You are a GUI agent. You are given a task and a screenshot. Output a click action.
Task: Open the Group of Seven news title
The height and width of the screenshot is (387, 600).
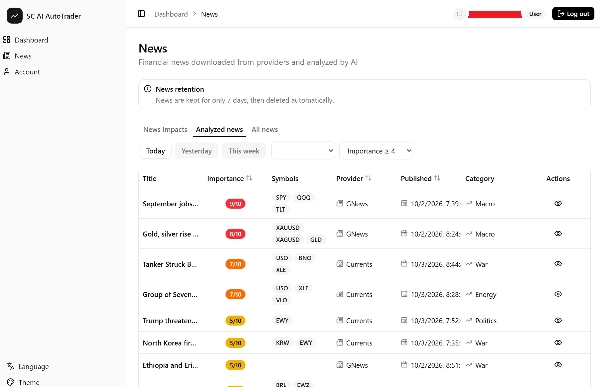point(170,294)
